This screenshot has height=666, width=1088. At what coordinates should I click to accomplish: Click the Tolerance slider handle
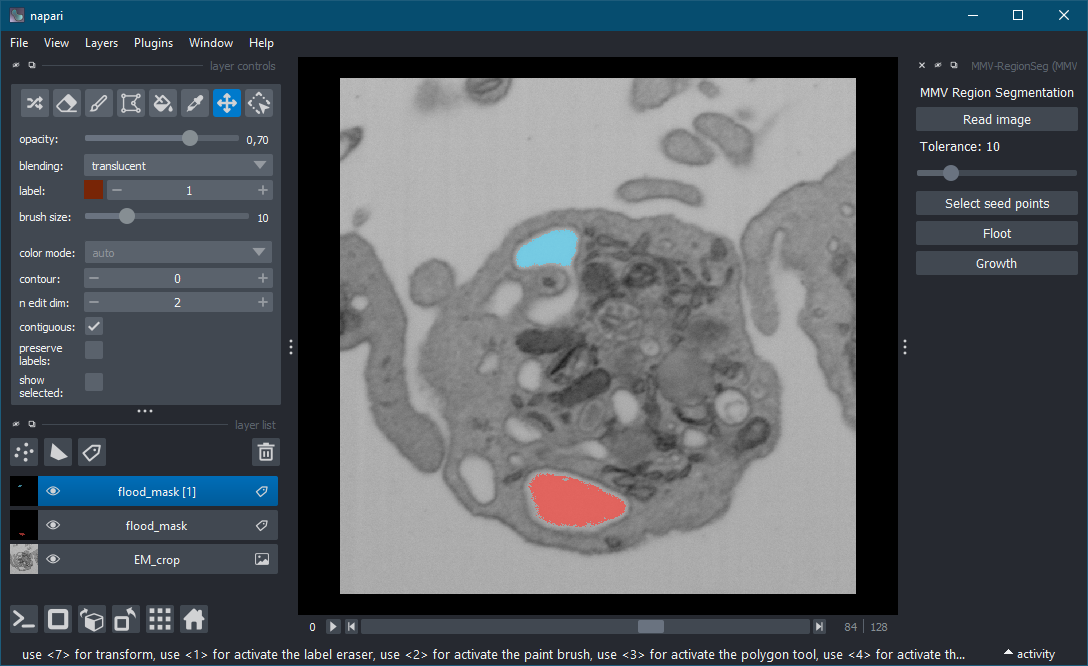(x=951, y=173)
